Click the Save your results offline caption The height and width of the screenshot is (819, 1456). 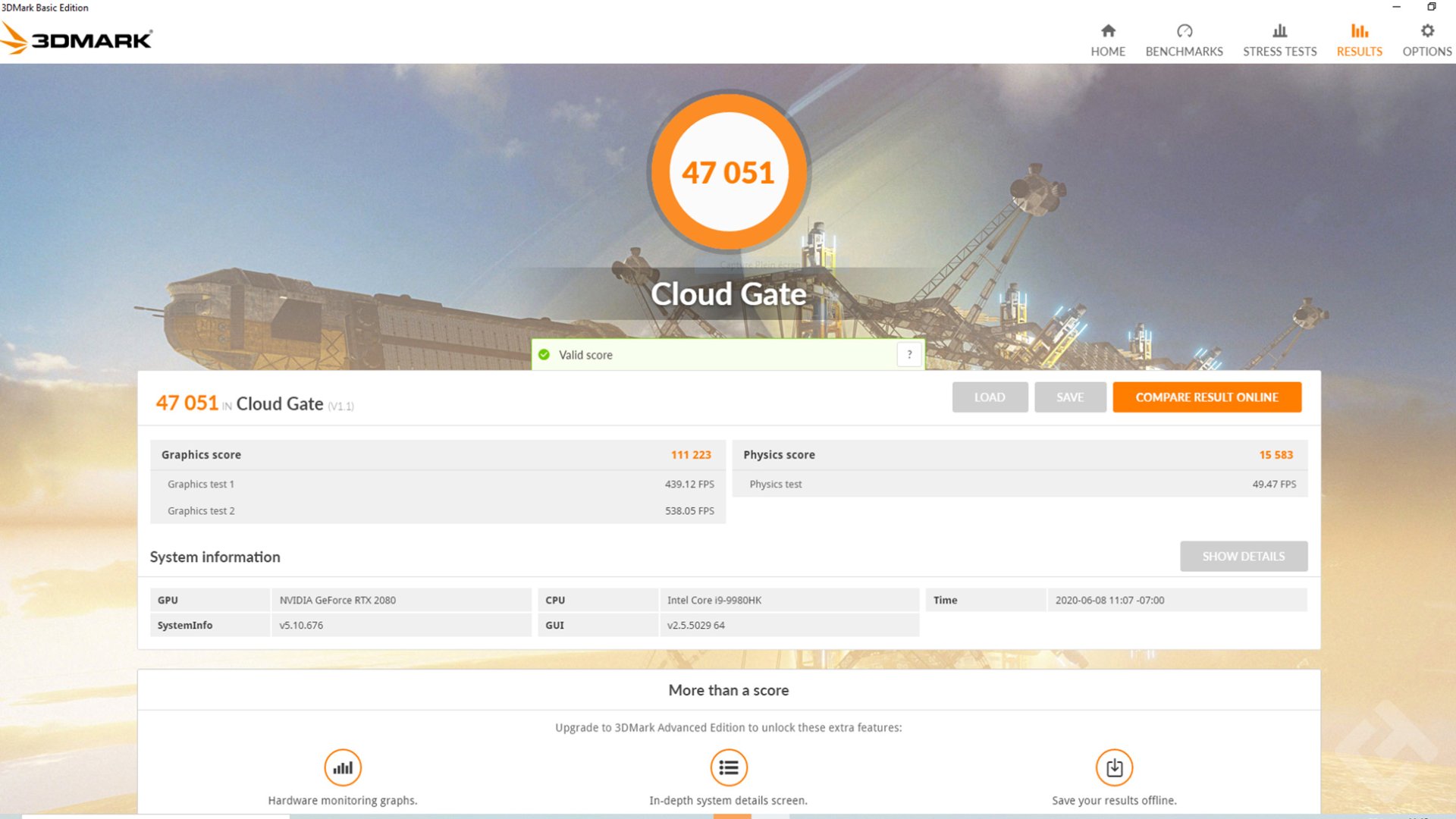point(1114,801)
